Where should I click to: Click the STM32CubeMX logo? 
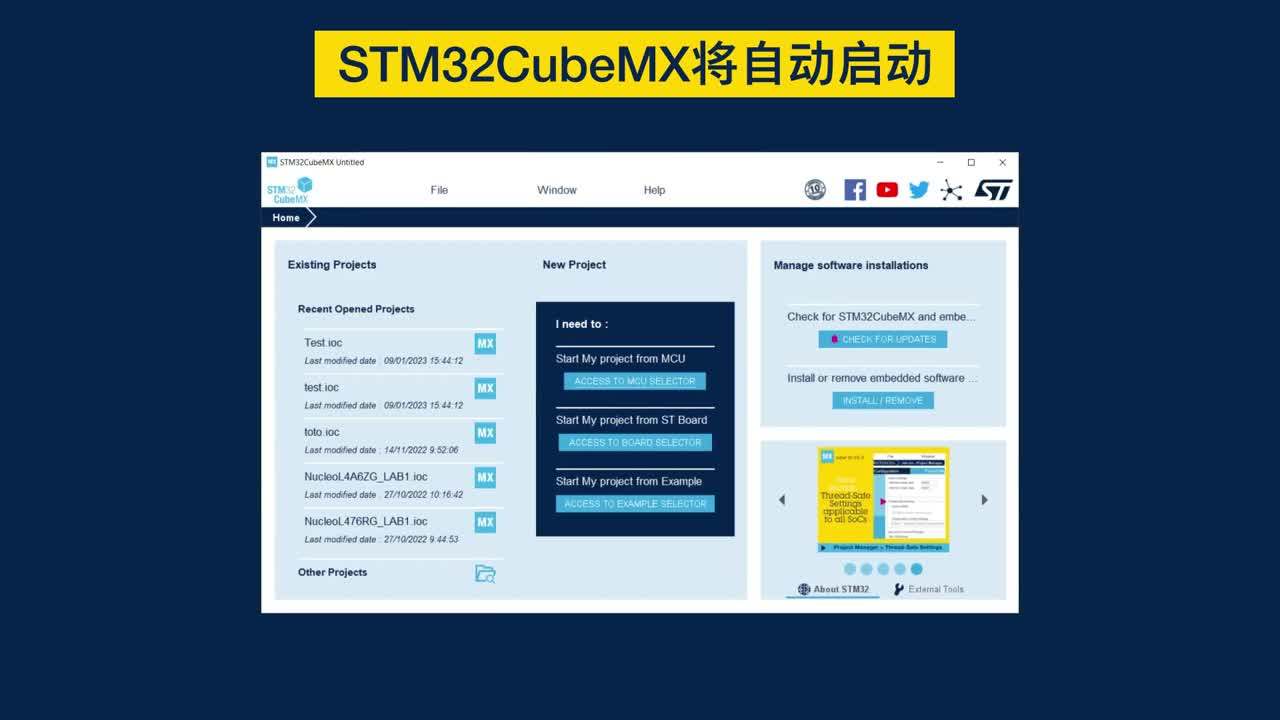pyautogui.click(x=289, y=190)
